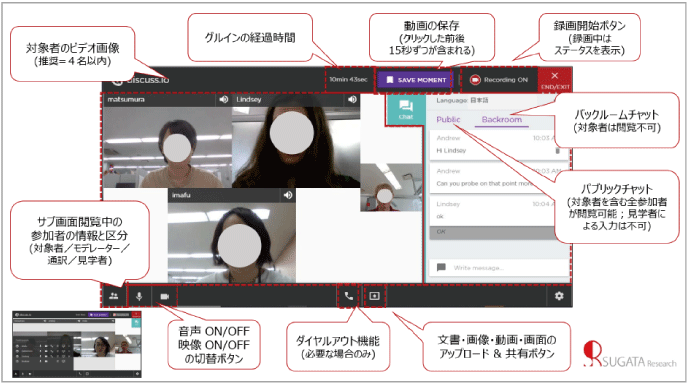The height and width of the screenshot is (388, 690).
Task: Select imafu's video feed
Action: pos(233,243)
